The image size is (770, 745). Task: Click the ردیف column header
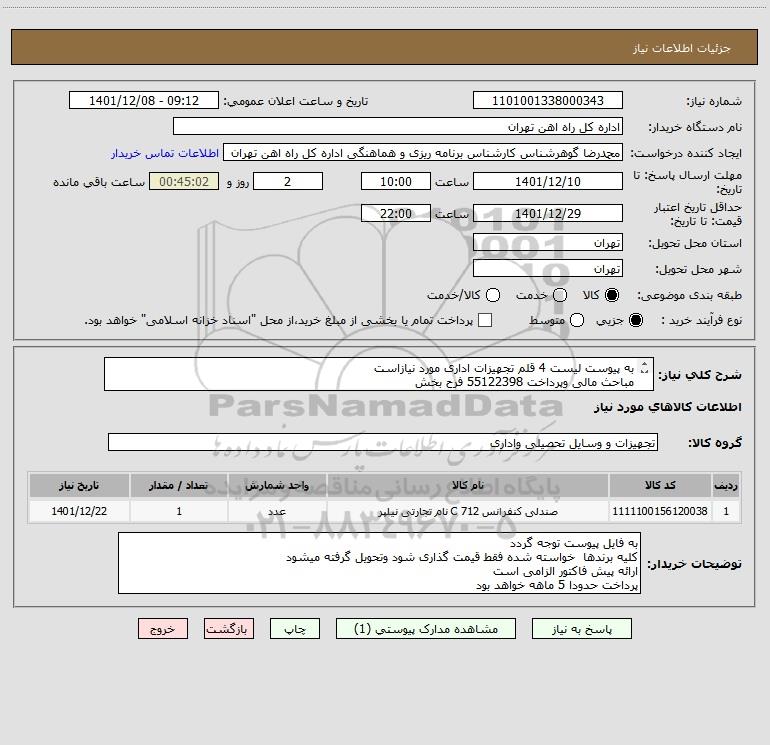[x=726, y=486]
